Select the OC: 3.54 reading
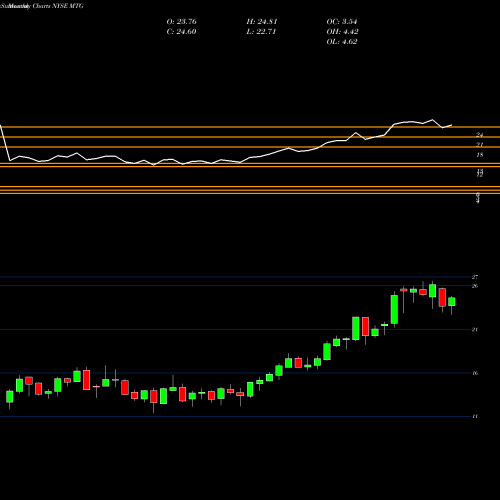500x500 pixels. (342, 22)
